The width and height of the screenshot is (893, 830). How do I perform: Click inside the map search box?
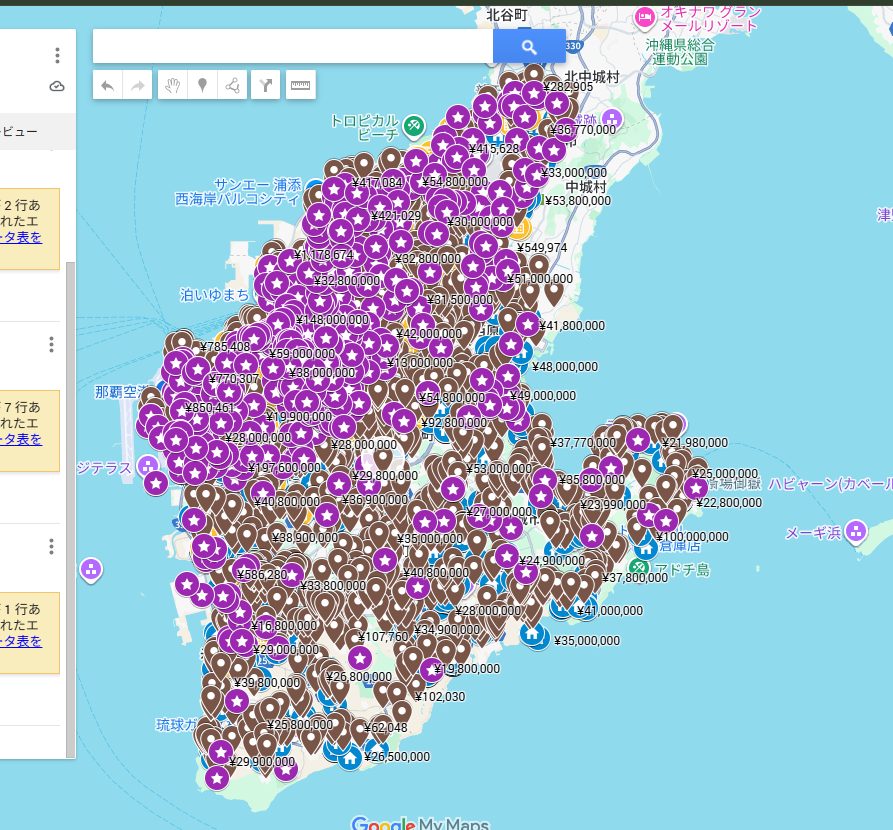pos(292,47)
